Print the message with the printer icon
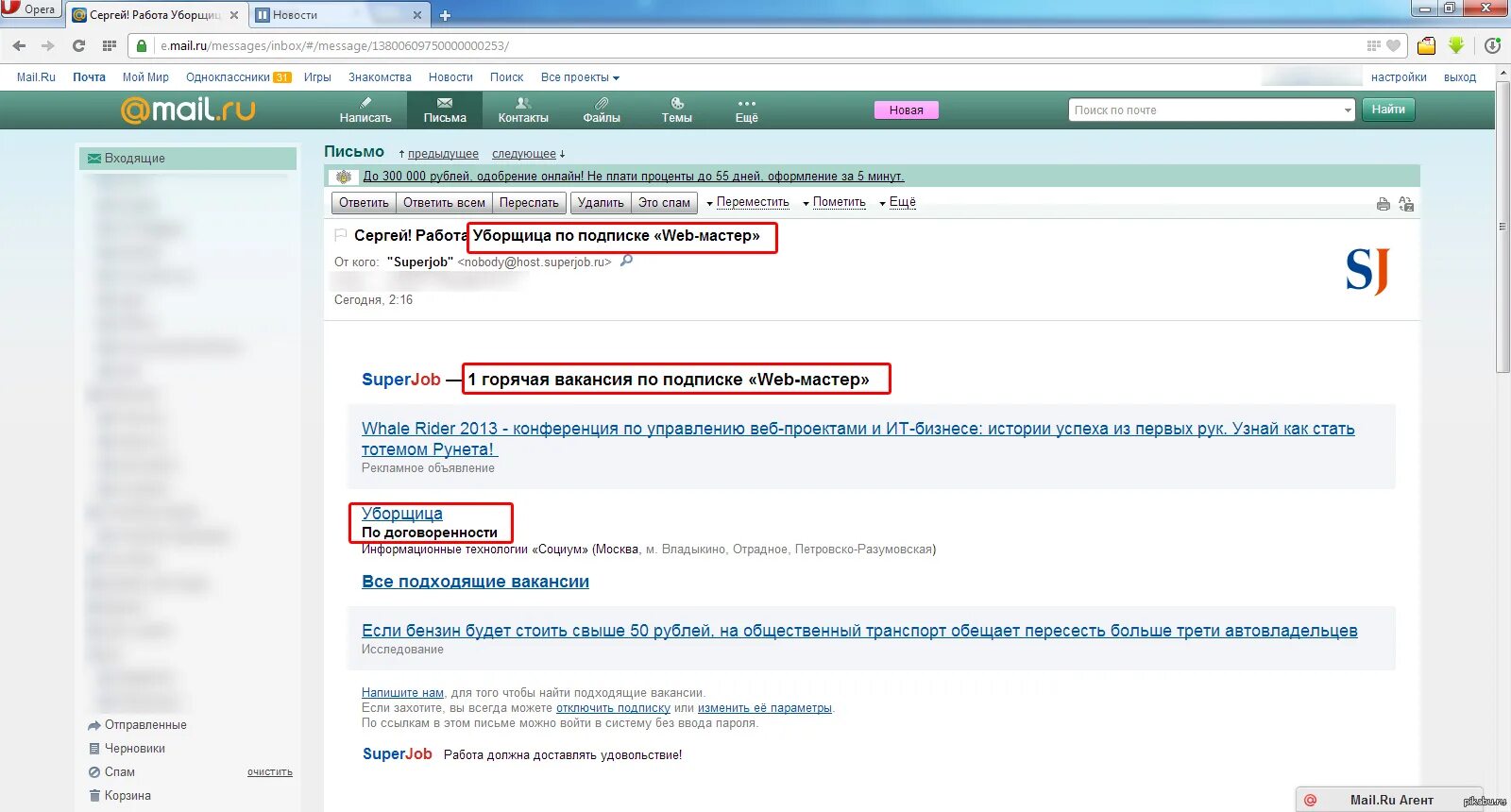 point(1383,204)
